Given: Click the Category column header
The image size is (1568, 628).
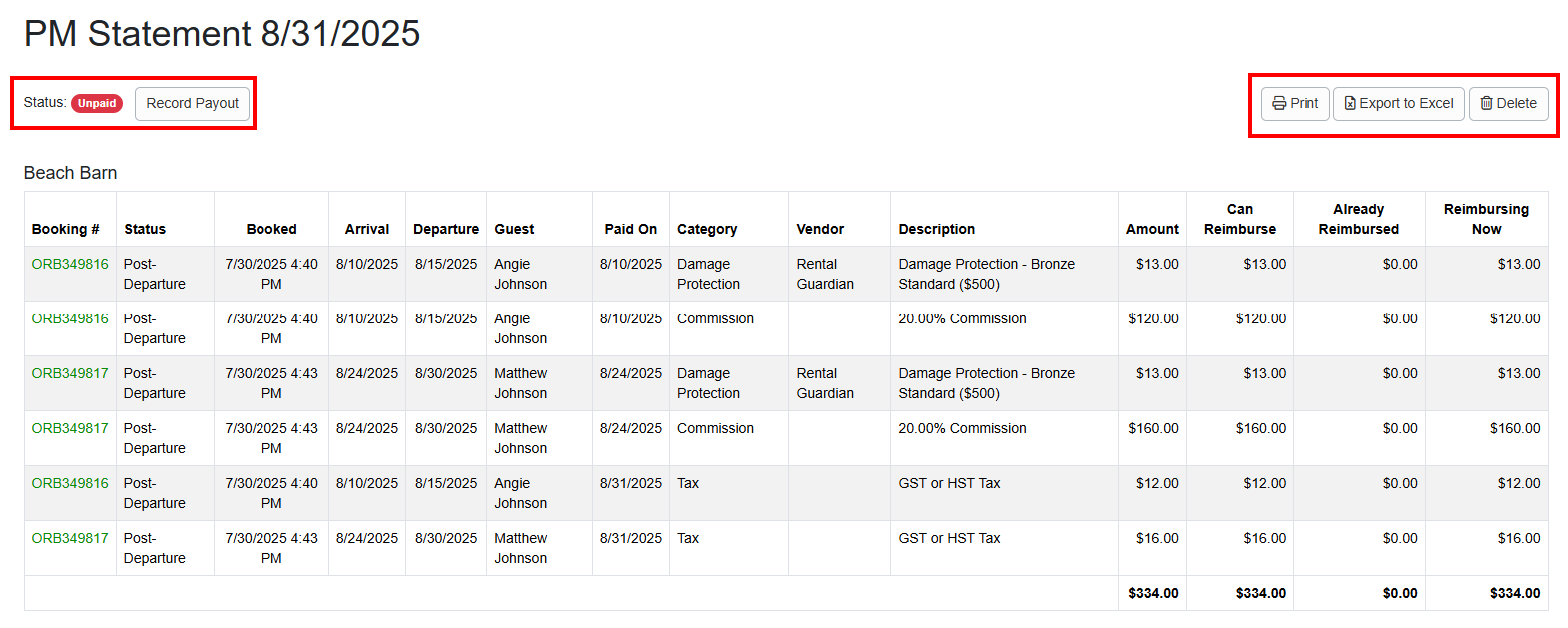Looking at the screenshot, I should coord(707,229).
